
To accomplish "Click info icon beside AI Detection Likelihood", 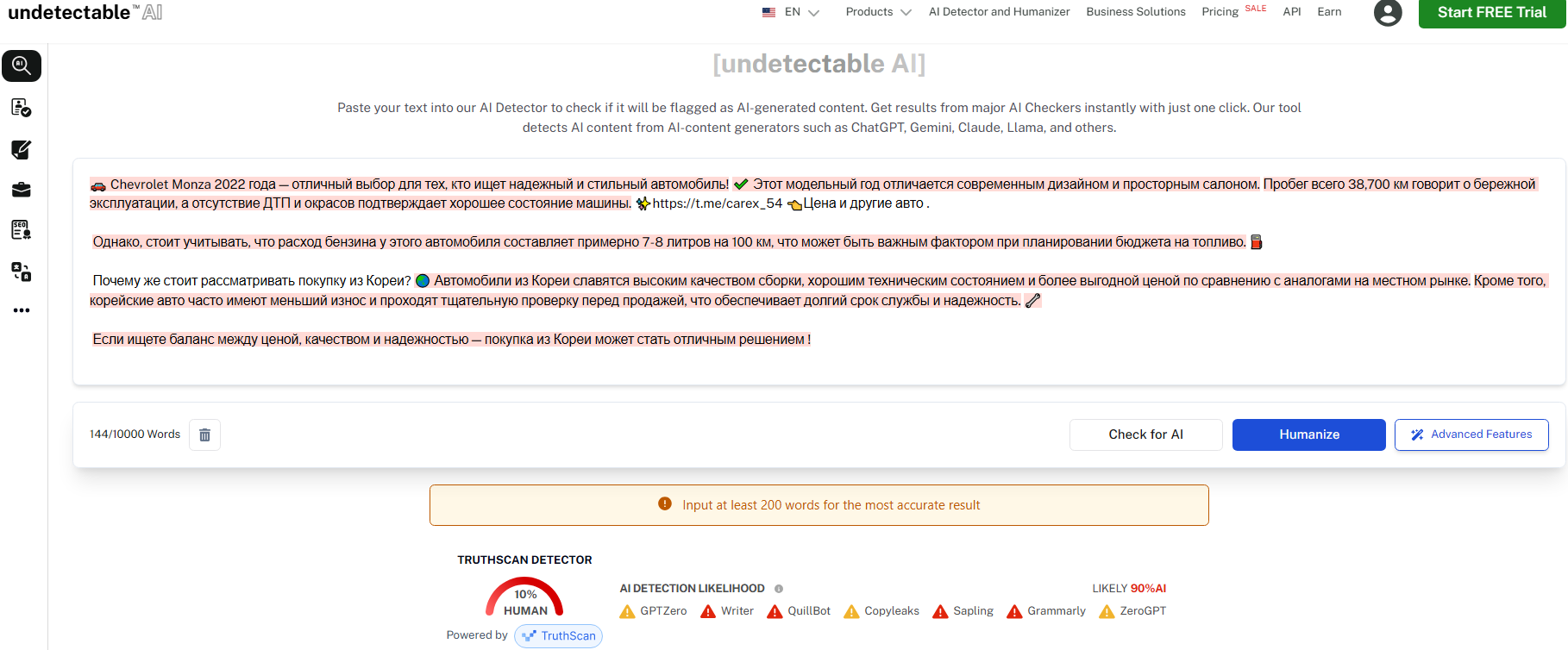I will (779, 589).
